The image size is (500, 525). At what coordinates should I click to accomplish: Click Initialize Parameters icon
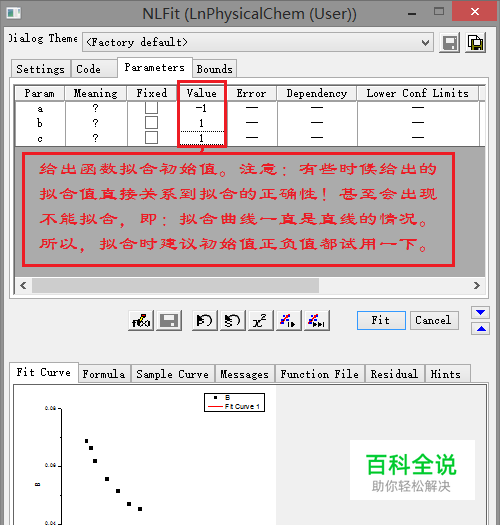[205, 320]
